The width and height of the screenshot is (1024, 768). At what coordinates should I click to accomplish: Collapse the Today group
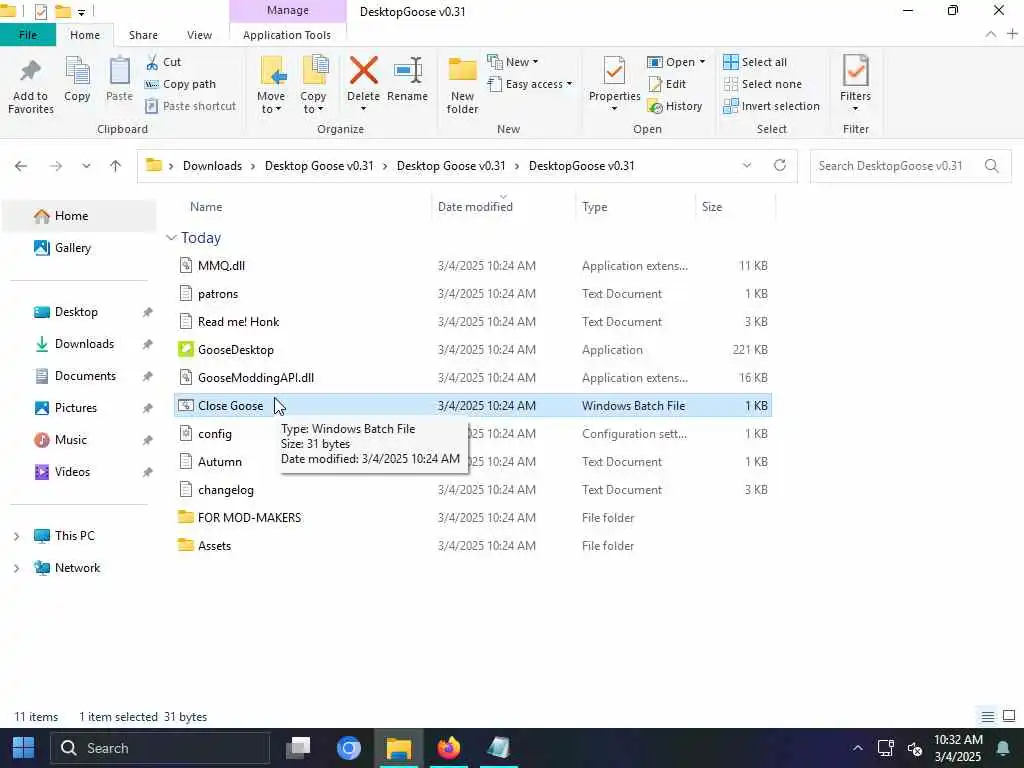[171, 238]
